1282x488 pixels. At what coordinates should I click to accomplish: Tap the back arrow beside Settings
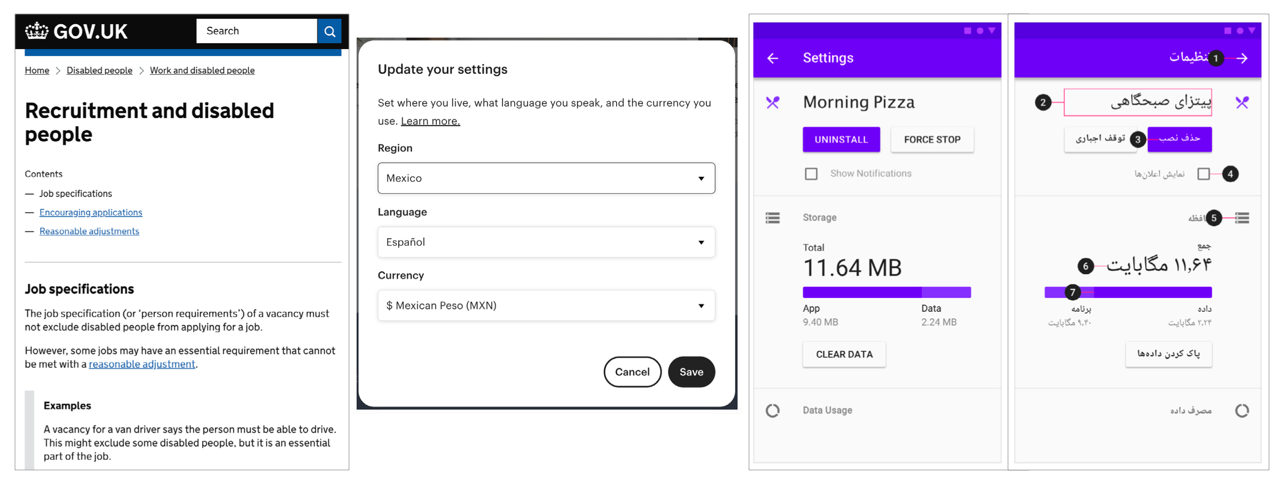point(773,58)
